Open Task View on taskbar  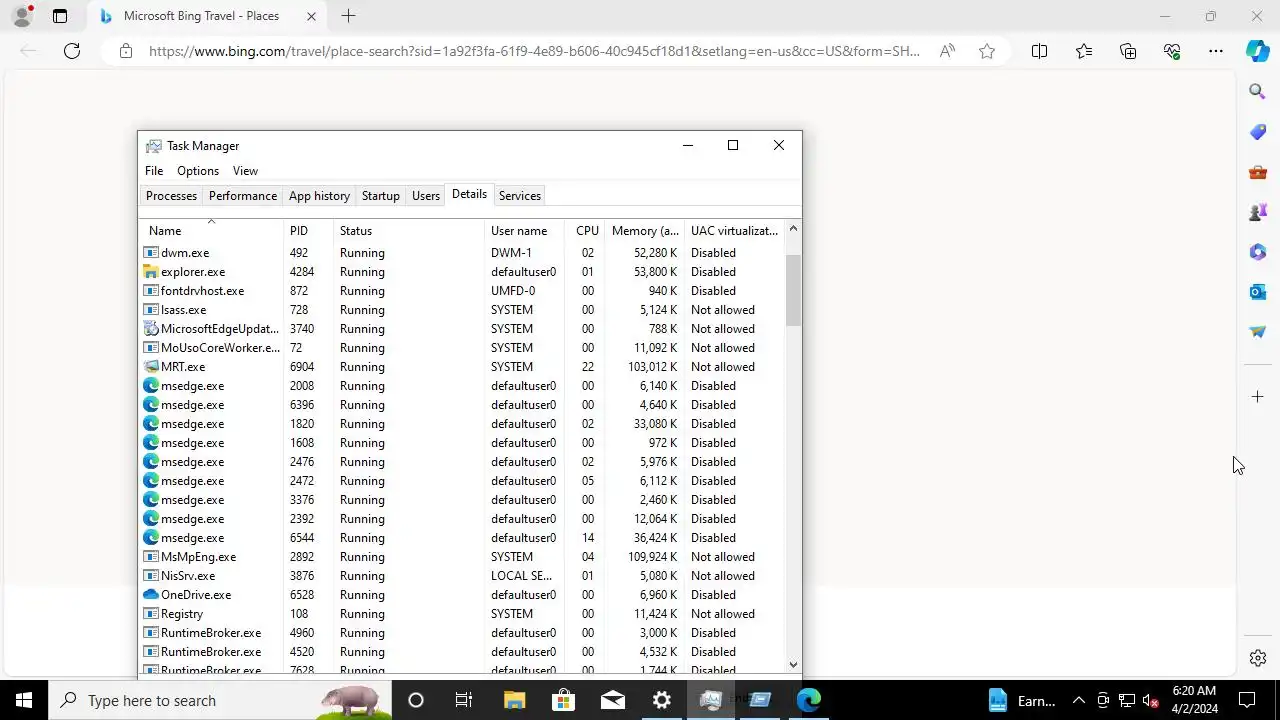464,700
